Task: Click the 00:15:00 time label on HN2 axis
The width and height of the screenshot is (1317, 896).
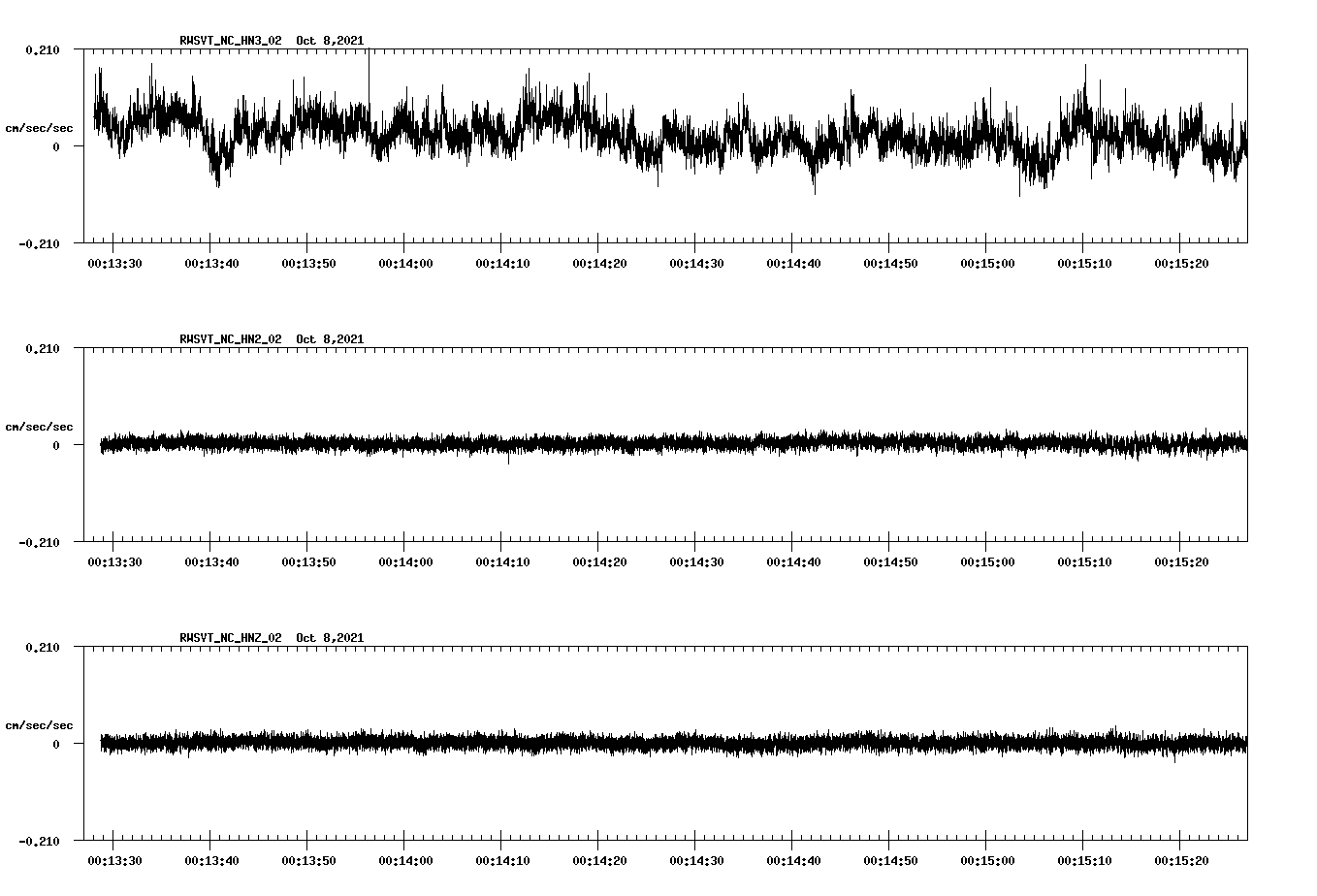Action: coord(988,562)
